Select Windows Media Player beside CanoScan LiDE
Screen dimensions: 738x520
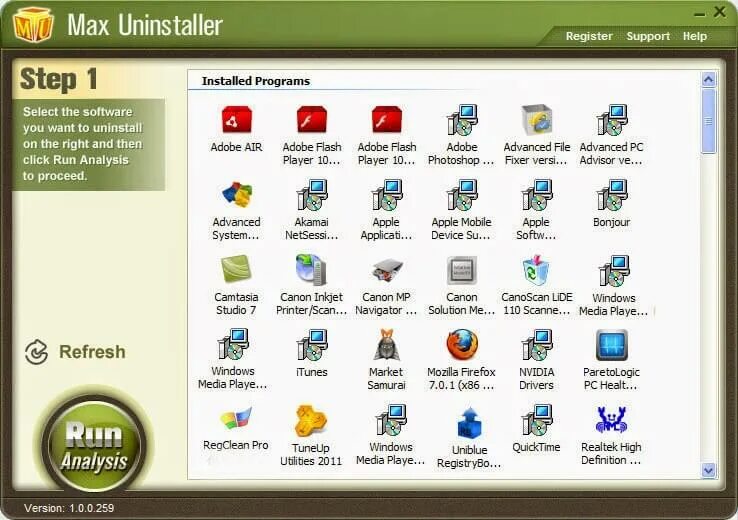[x=613, y=286]
